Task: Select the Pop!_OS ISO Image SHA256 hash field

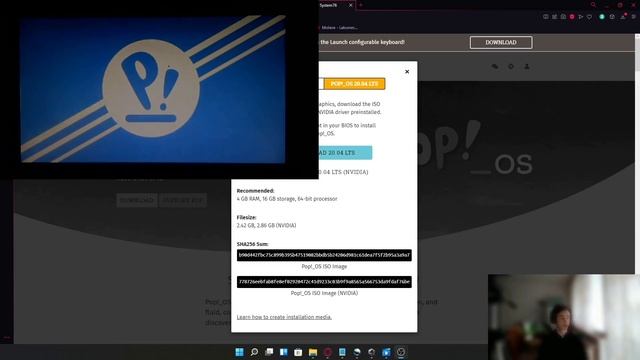Action: (x=324, y=255)
